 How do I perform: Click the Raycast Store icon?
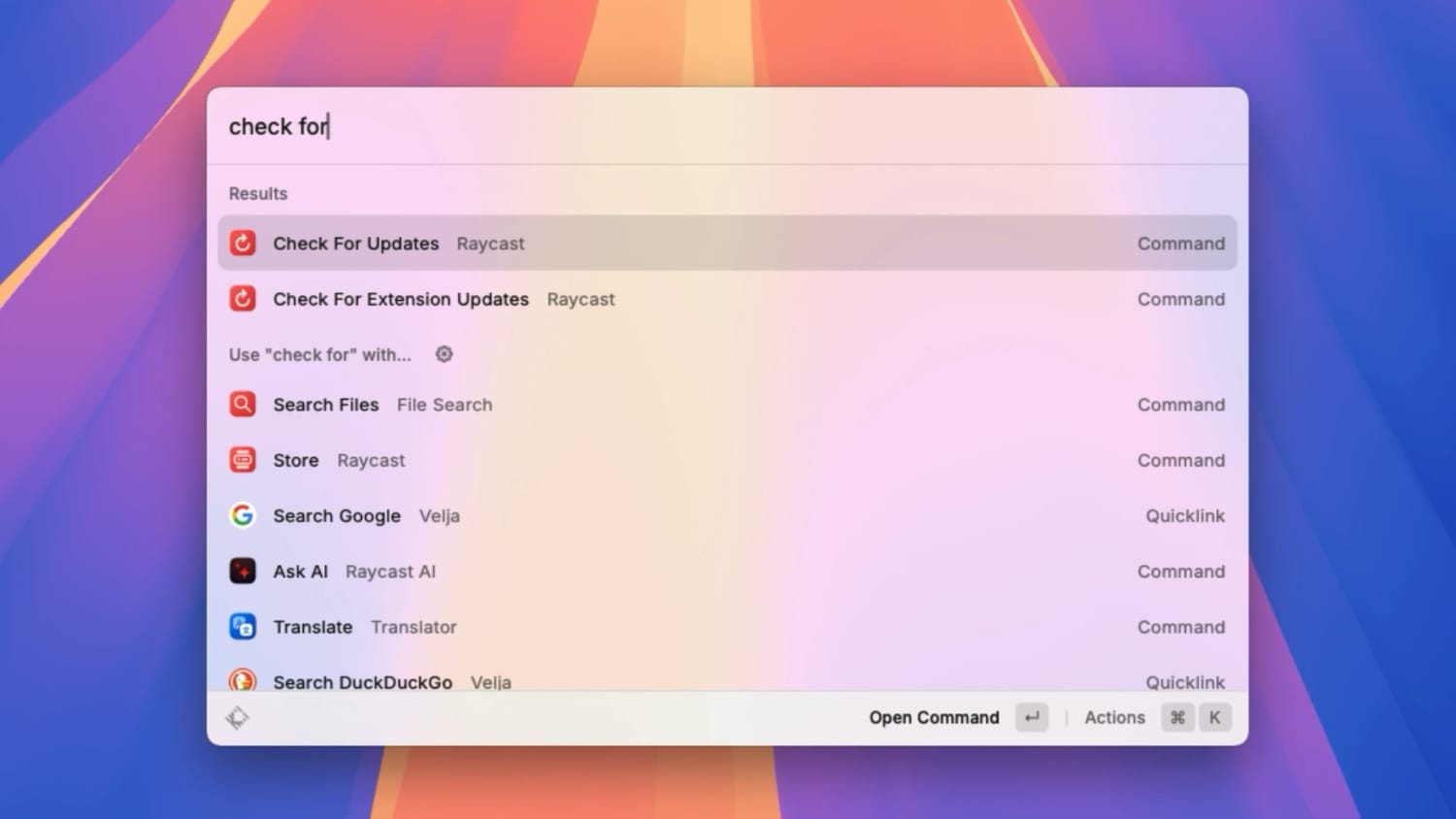point(243,460)
